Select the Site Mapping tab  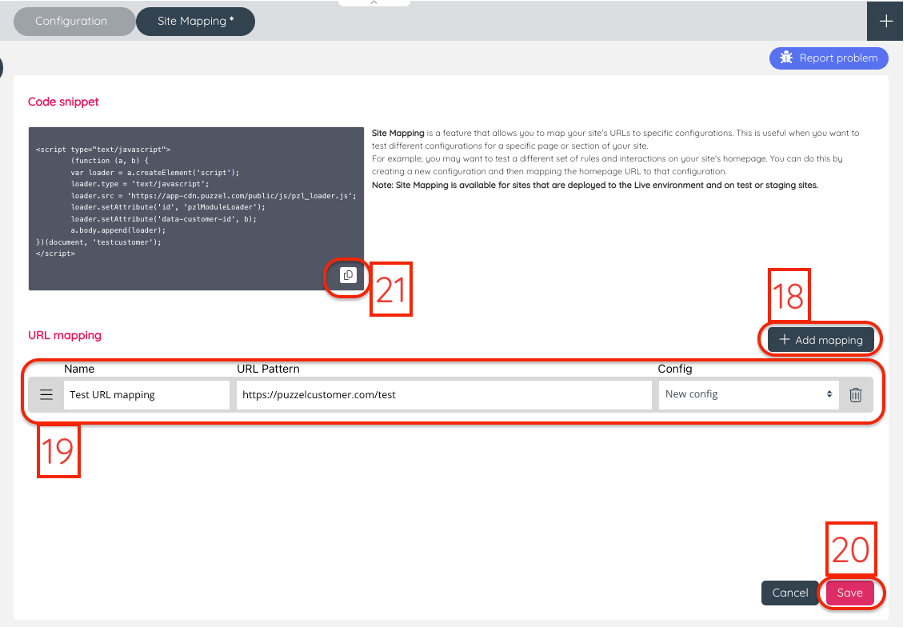click(x=195, y=21)
